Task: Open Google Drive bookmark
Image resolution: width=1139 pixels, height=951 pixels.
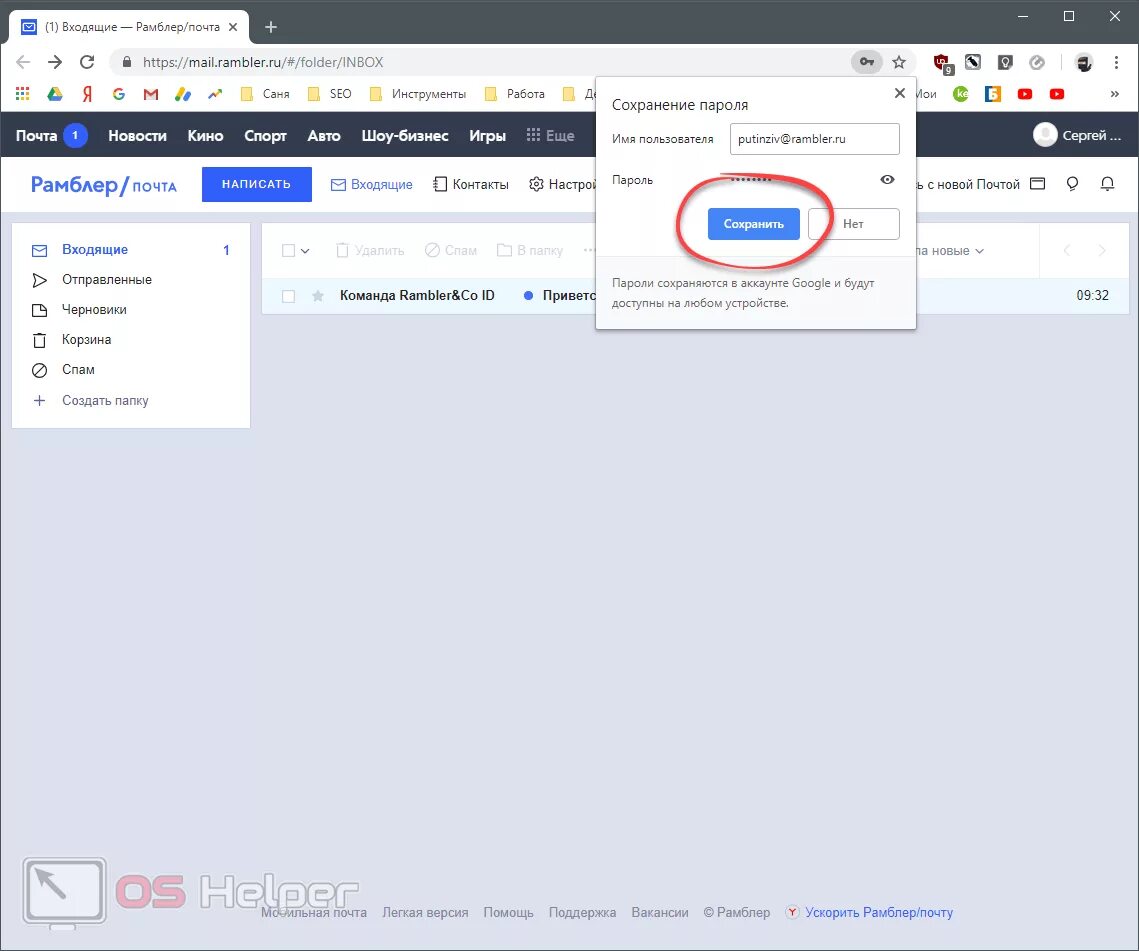Action: (x=54, y=94)
